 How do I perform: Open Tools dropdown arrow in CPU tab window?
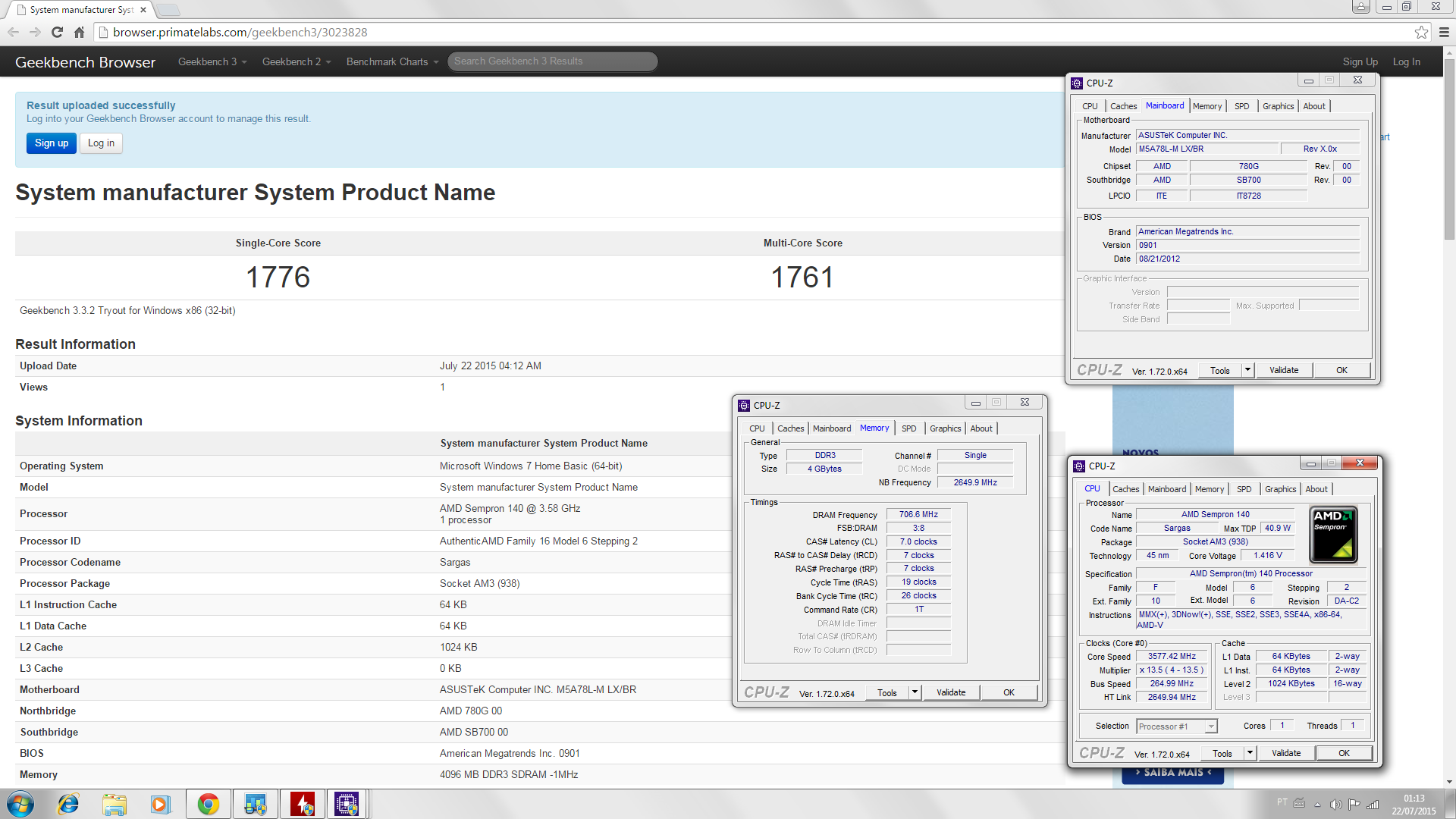pyautogui.click(x=1250, y=753)
